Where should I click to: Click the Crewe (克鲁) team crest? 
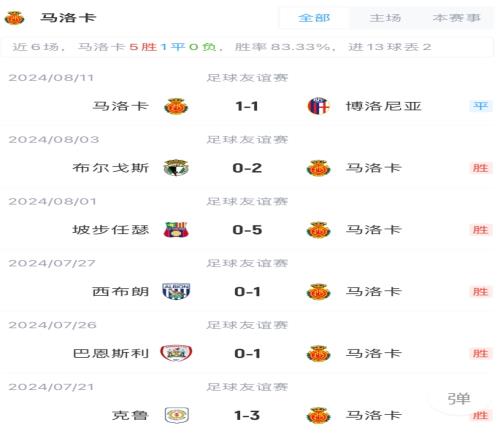[177, 415]
